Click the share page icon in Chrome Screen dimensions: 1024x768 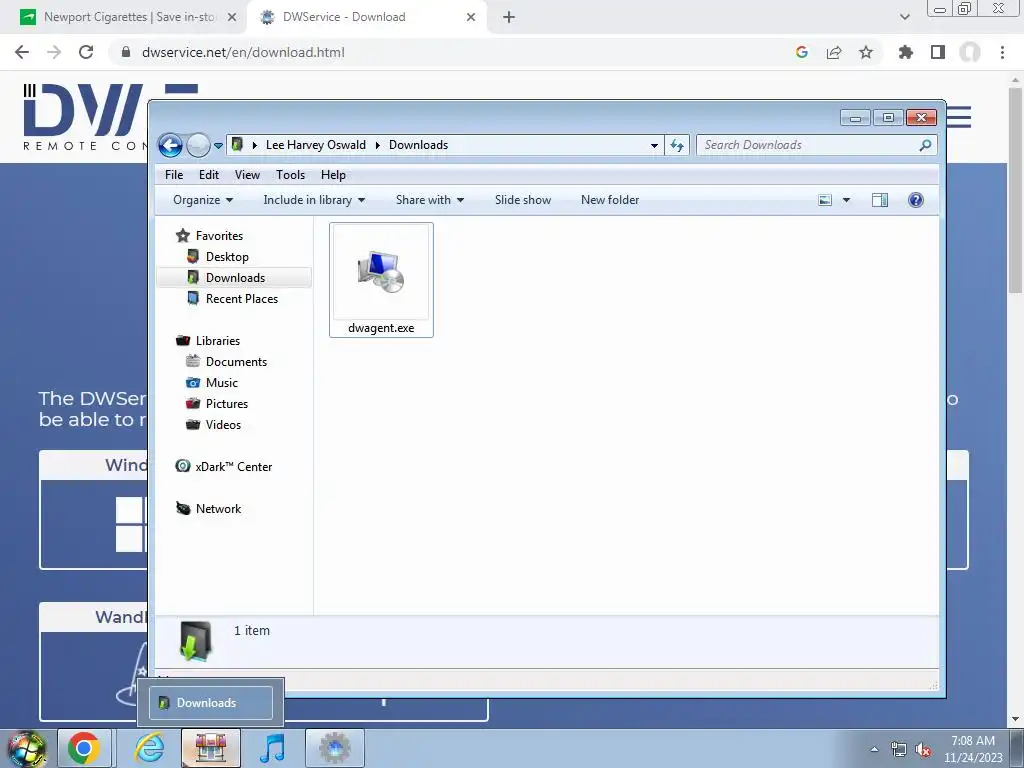point(834,52)
